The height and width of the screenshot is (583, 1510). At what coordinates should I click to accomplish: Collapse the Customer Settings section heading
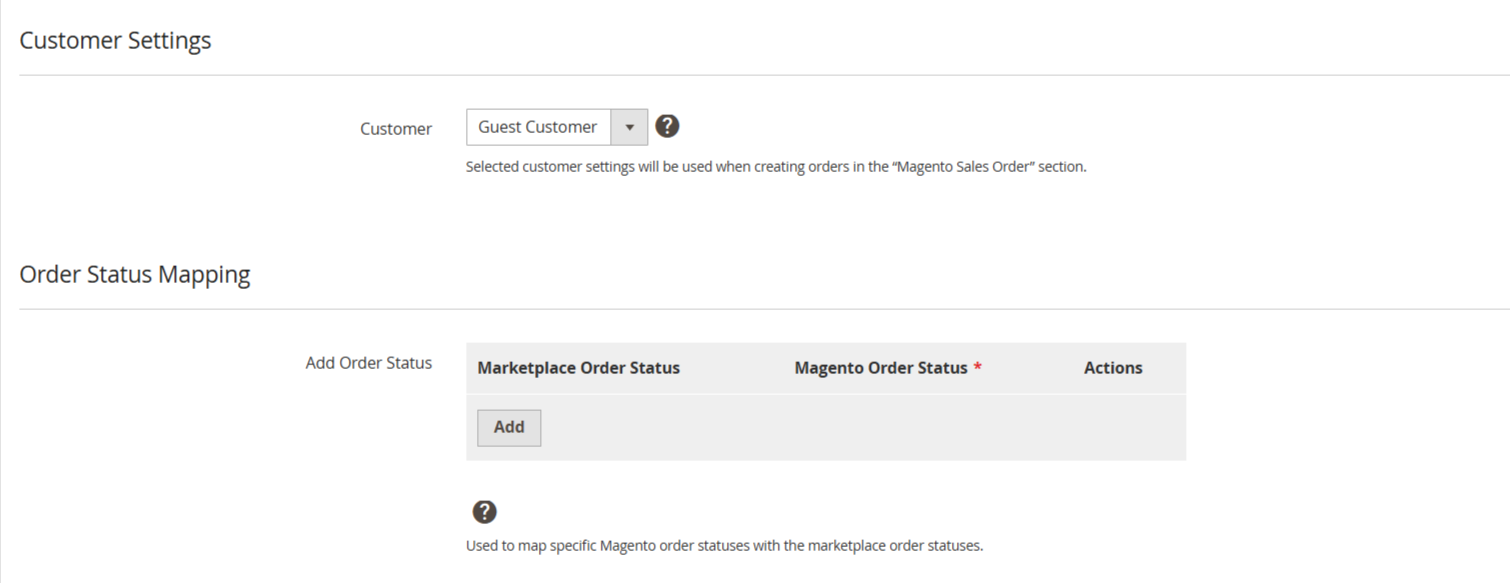tap(115, 40)
